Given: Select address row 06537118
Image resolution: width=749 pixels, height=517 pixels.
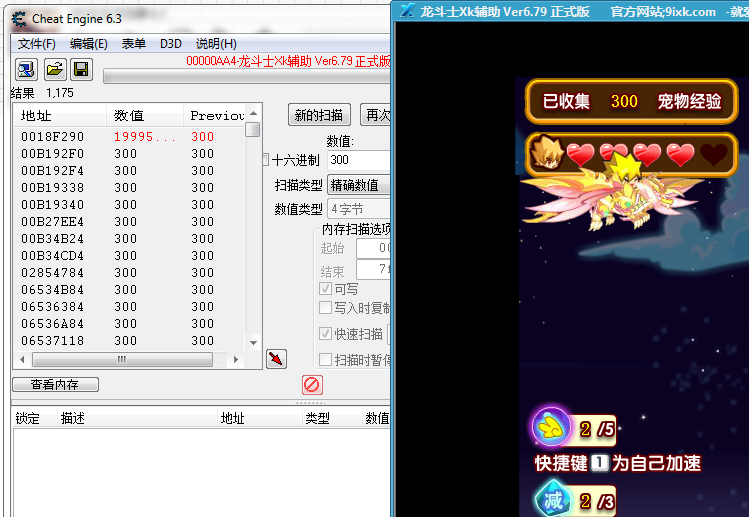Looking at the screenshot, I should click(129, 341).
